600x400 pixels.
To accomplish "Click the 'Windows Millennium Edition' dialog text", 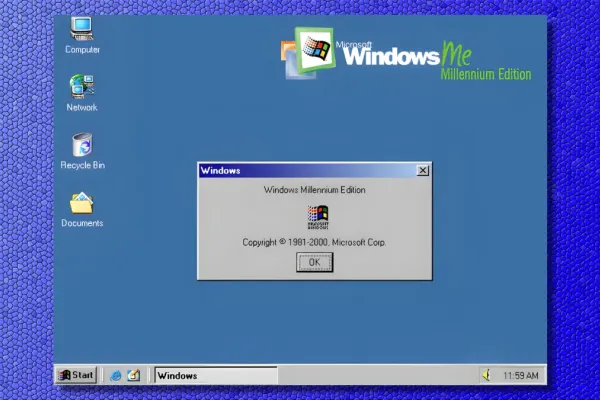I will pos(315,190).
